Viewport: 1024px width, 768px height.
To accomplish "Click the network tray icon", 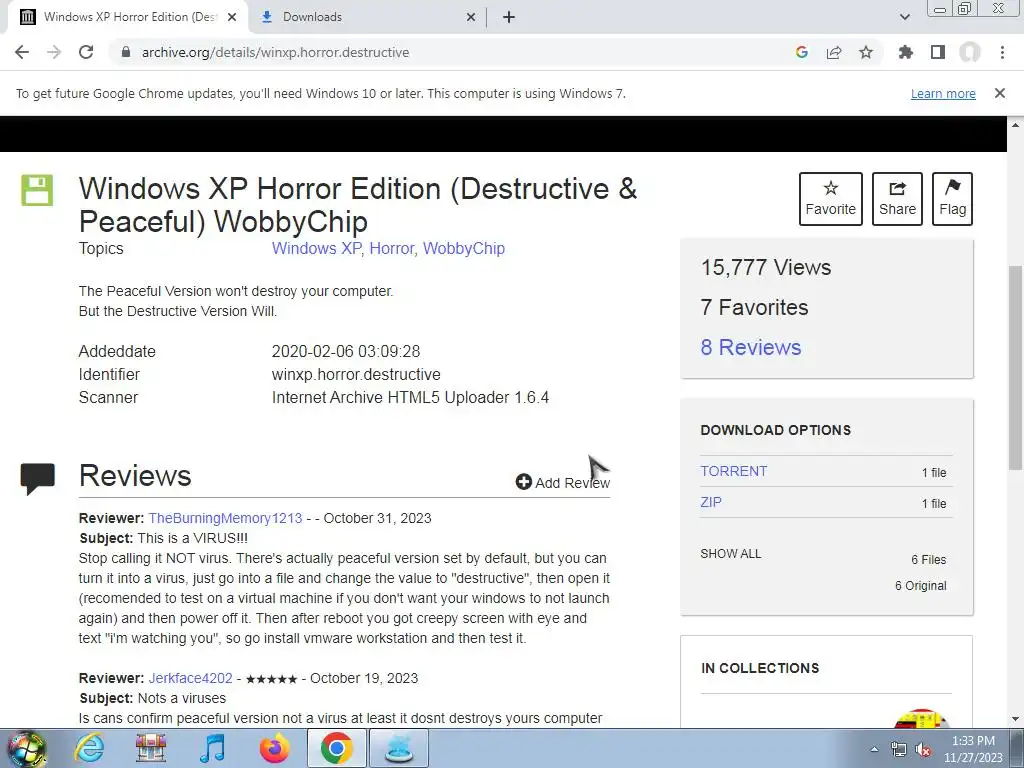I will [x=899, y=750].
